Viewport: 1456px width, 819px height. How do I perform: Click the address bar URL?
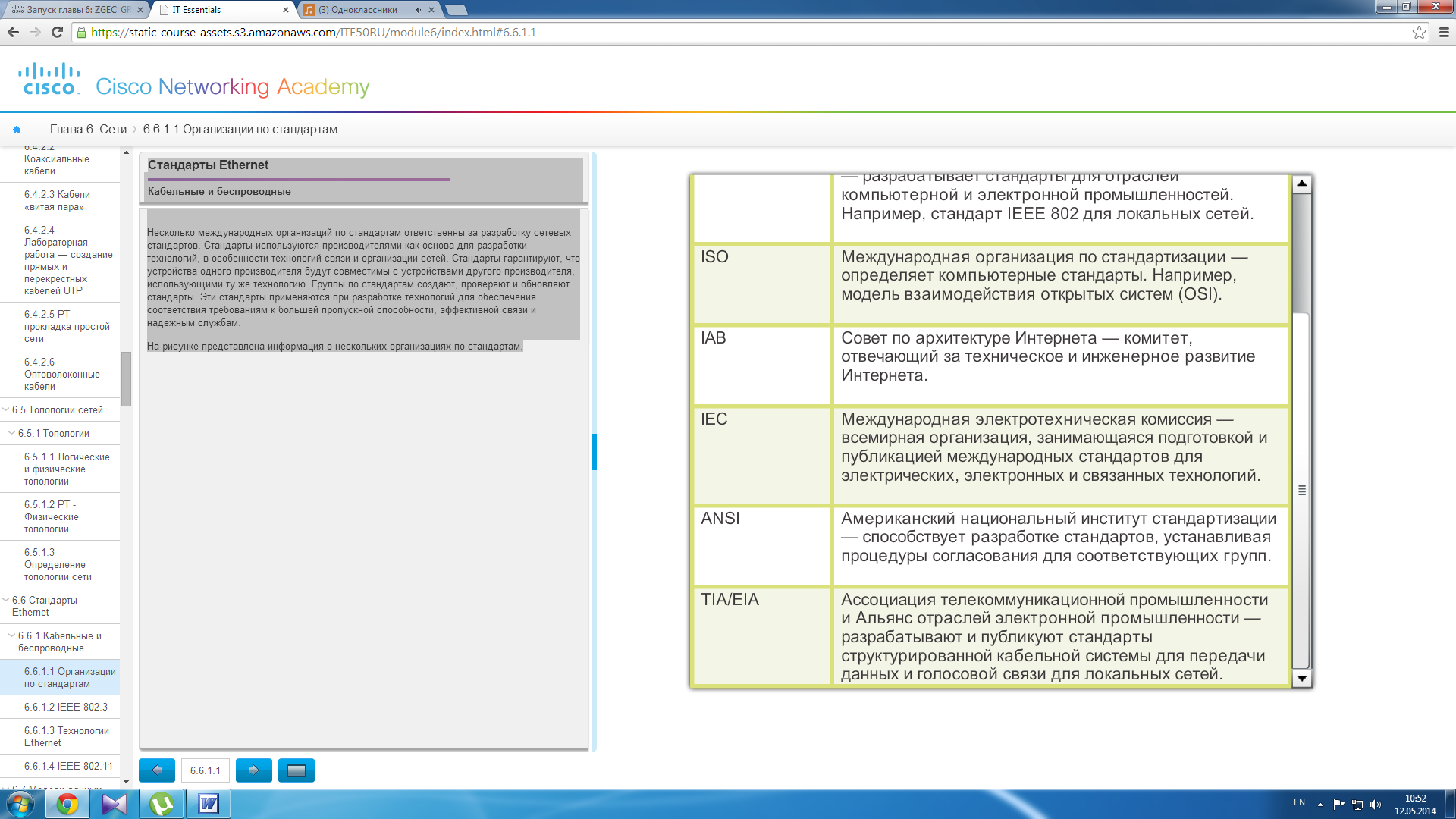tap(313, 32)
